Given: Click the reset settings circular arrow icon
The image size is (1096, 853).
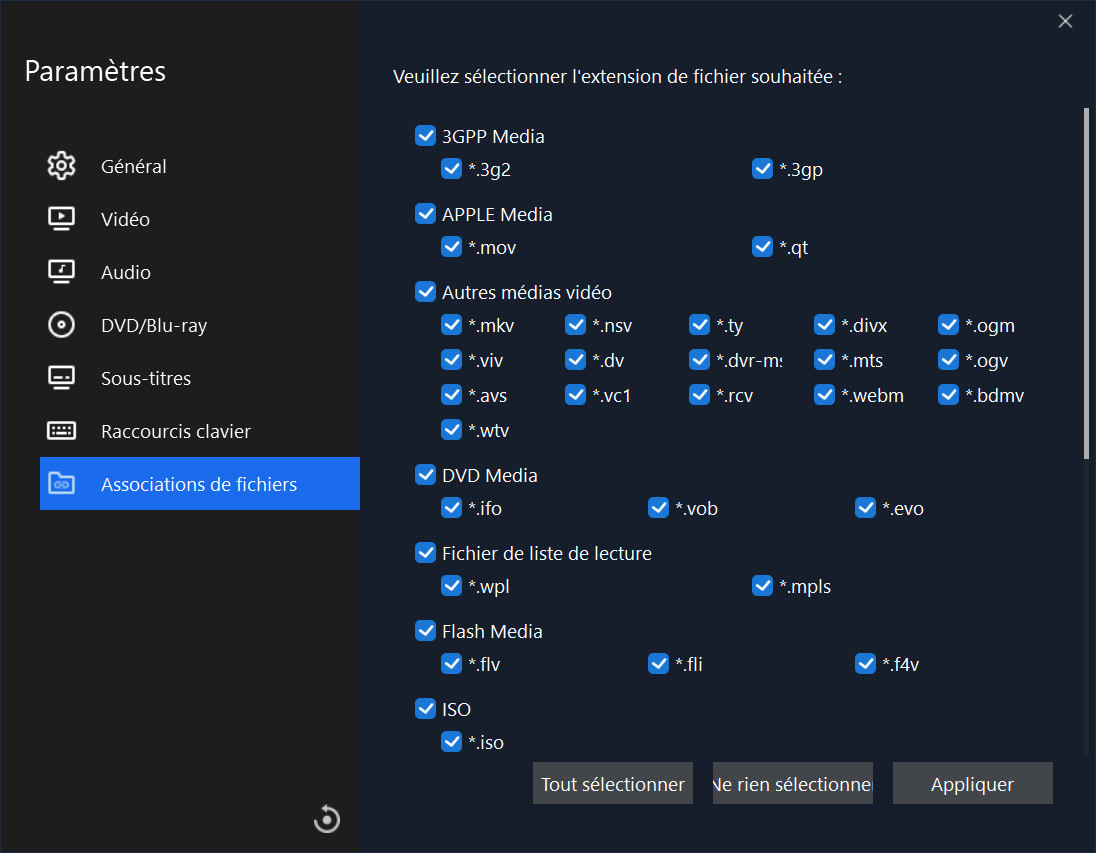Looking at the screenshot, I should pos(327,819).
